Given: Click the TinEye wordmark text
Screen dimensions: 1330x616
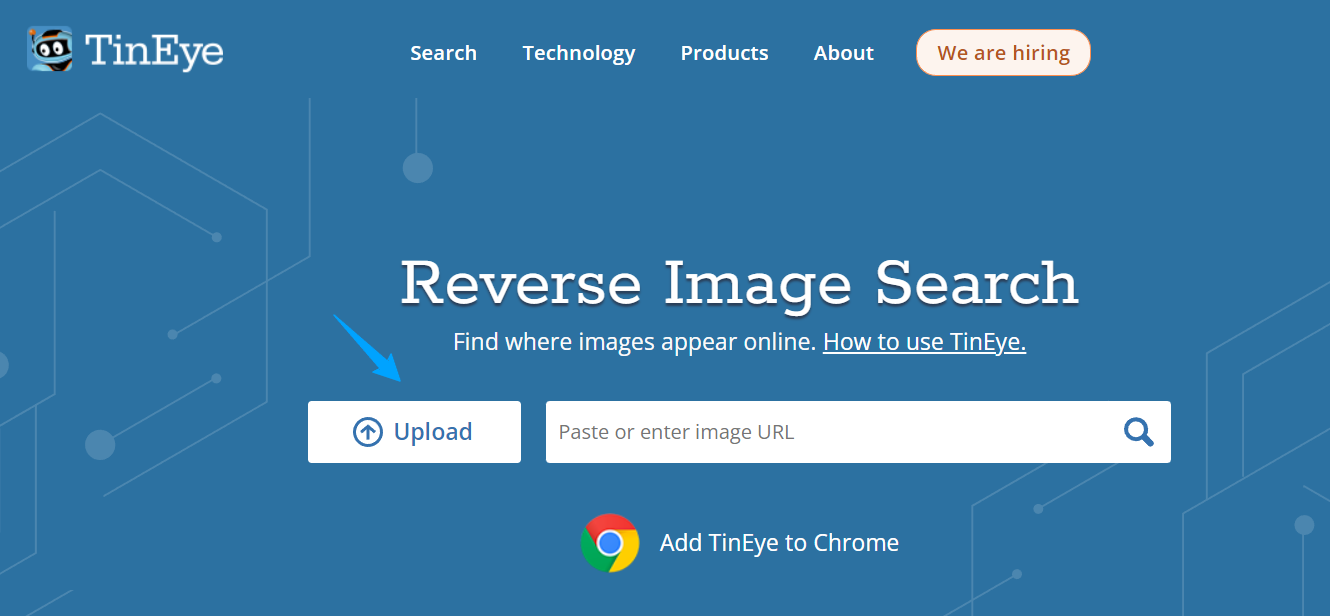Looking at the screenshot, I should (x=154, y=51).
